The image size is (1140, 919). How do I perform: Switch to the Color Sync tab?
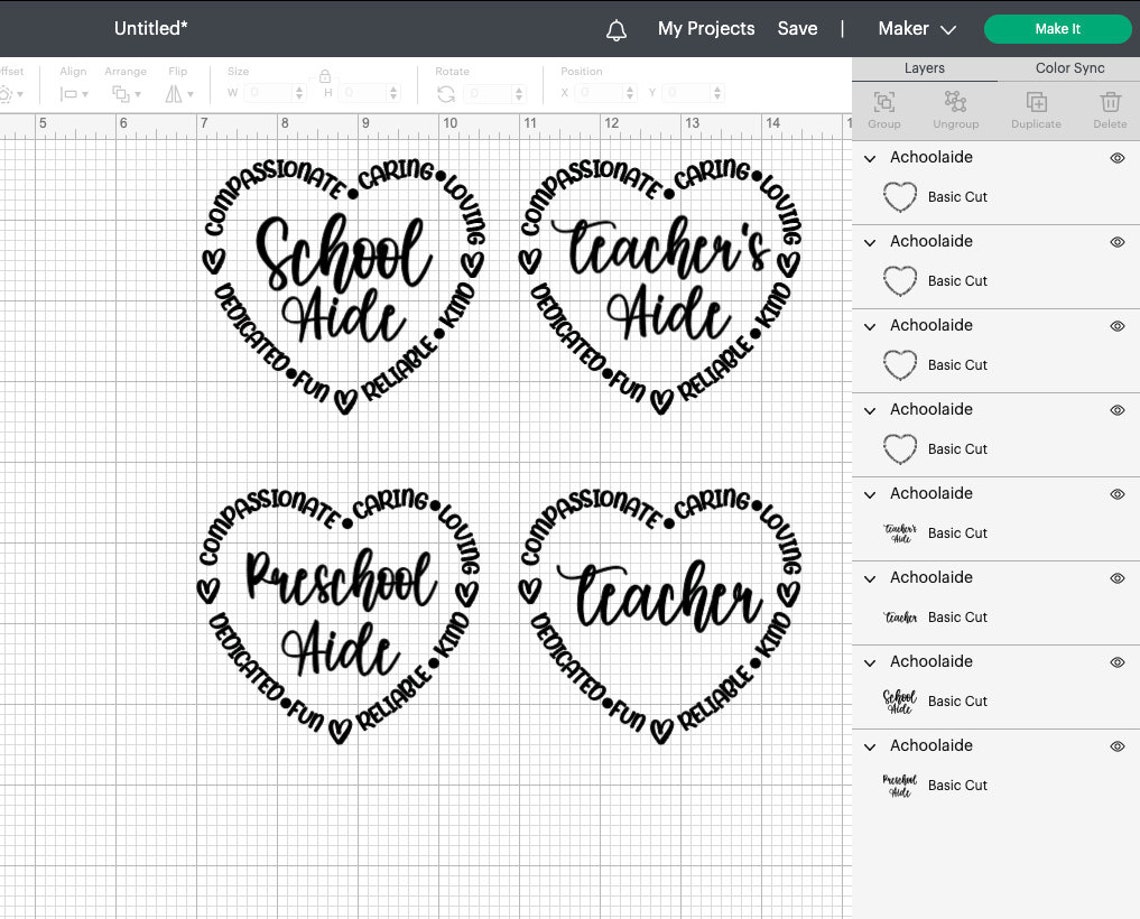[x=1068, y=68]
